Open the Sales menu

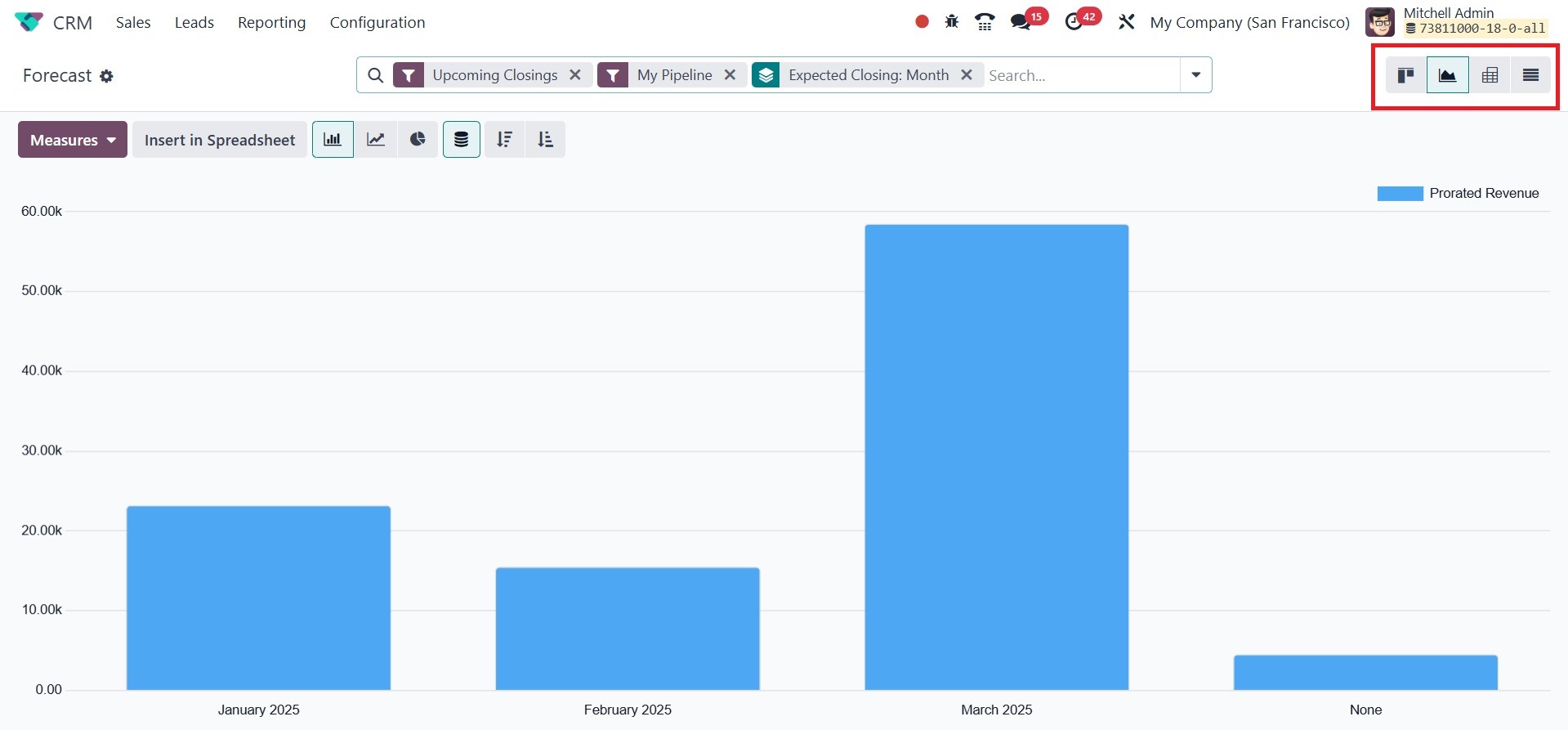[x=133, y=22]
